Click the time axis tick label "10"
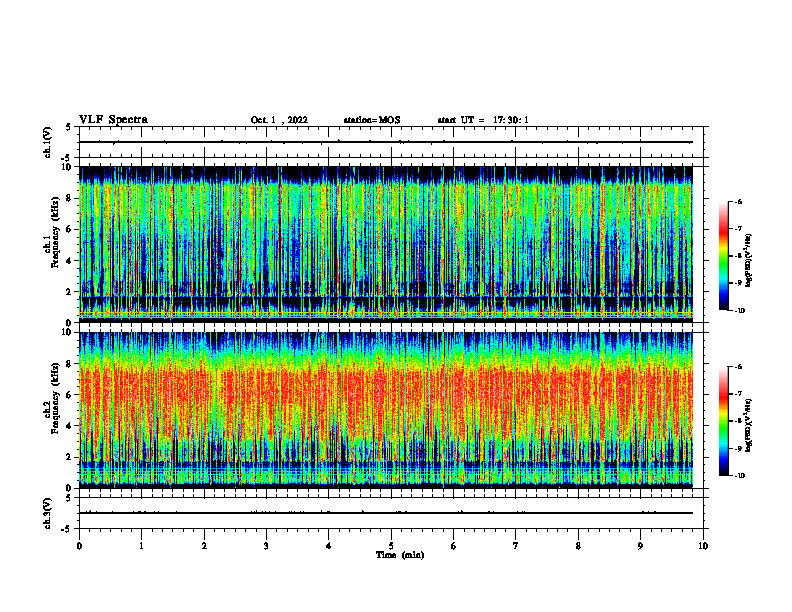 [x=703, y=546]
